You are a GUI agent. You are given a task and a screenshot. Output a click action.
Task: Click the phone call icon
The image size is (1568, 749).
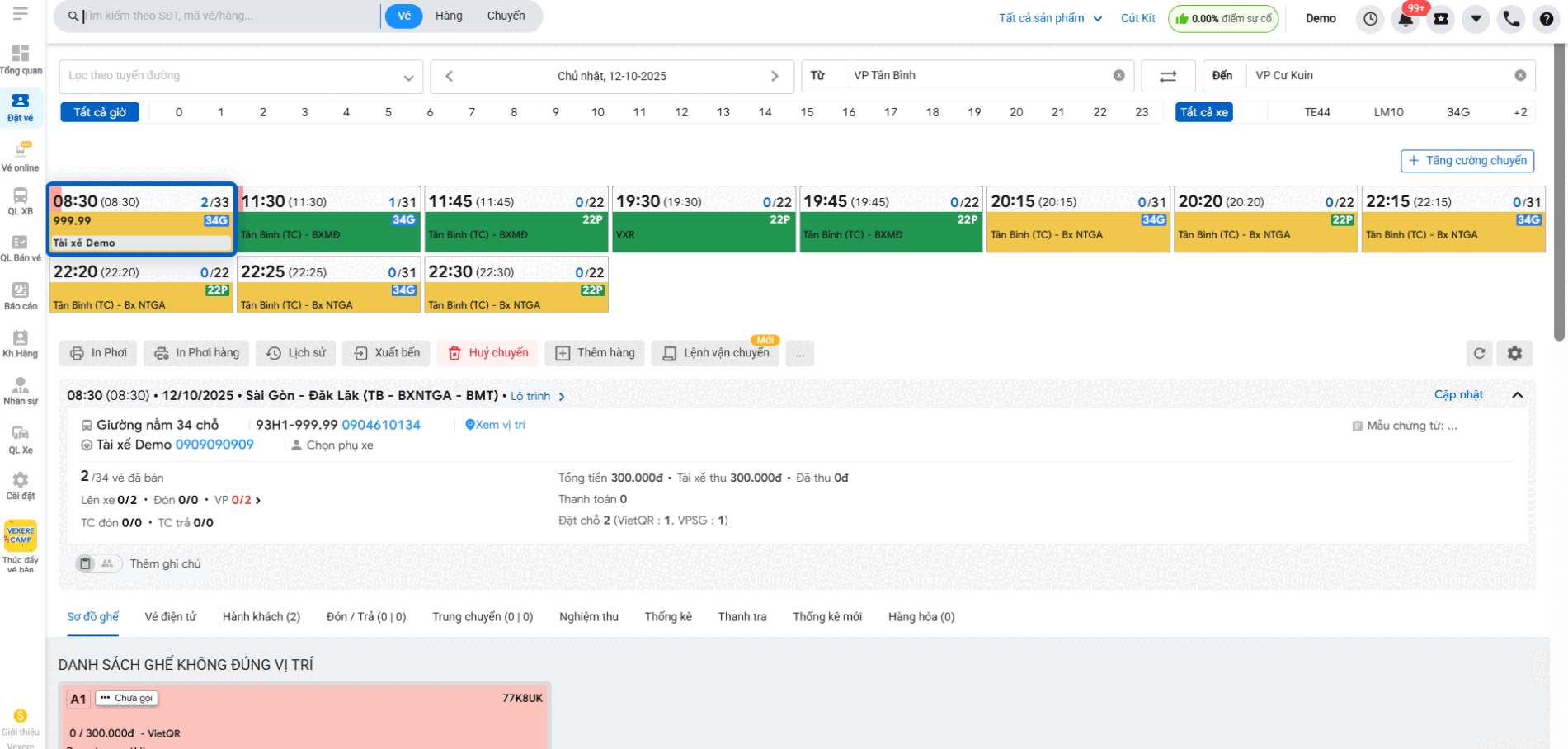pos(1511,19)
